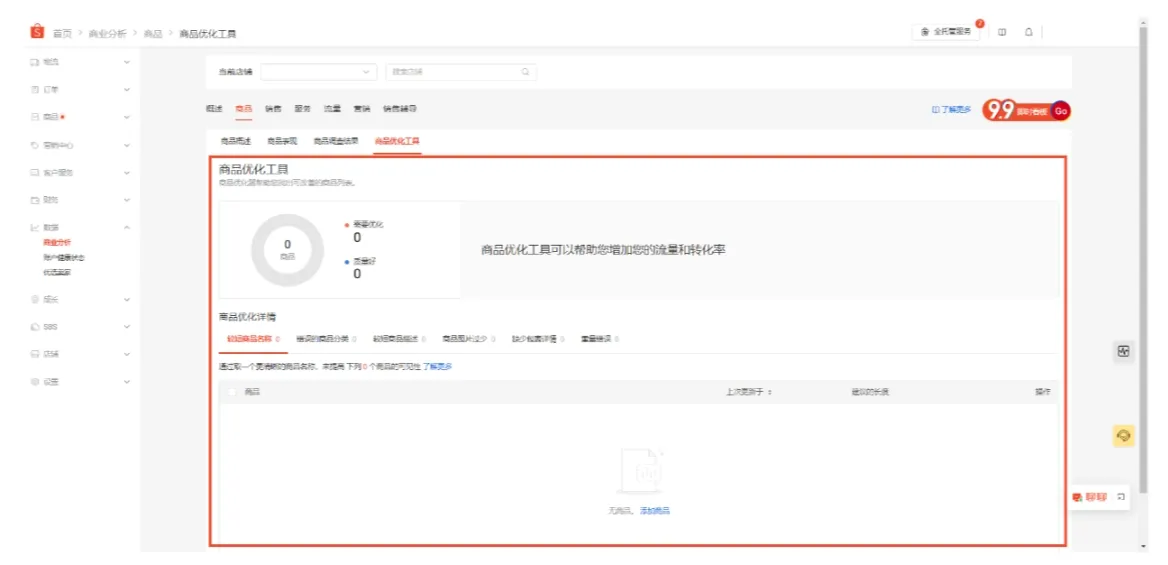Open the 聊聊 chat button
The width and height of the screenshot is (1168, 565).
[1090, 497]
